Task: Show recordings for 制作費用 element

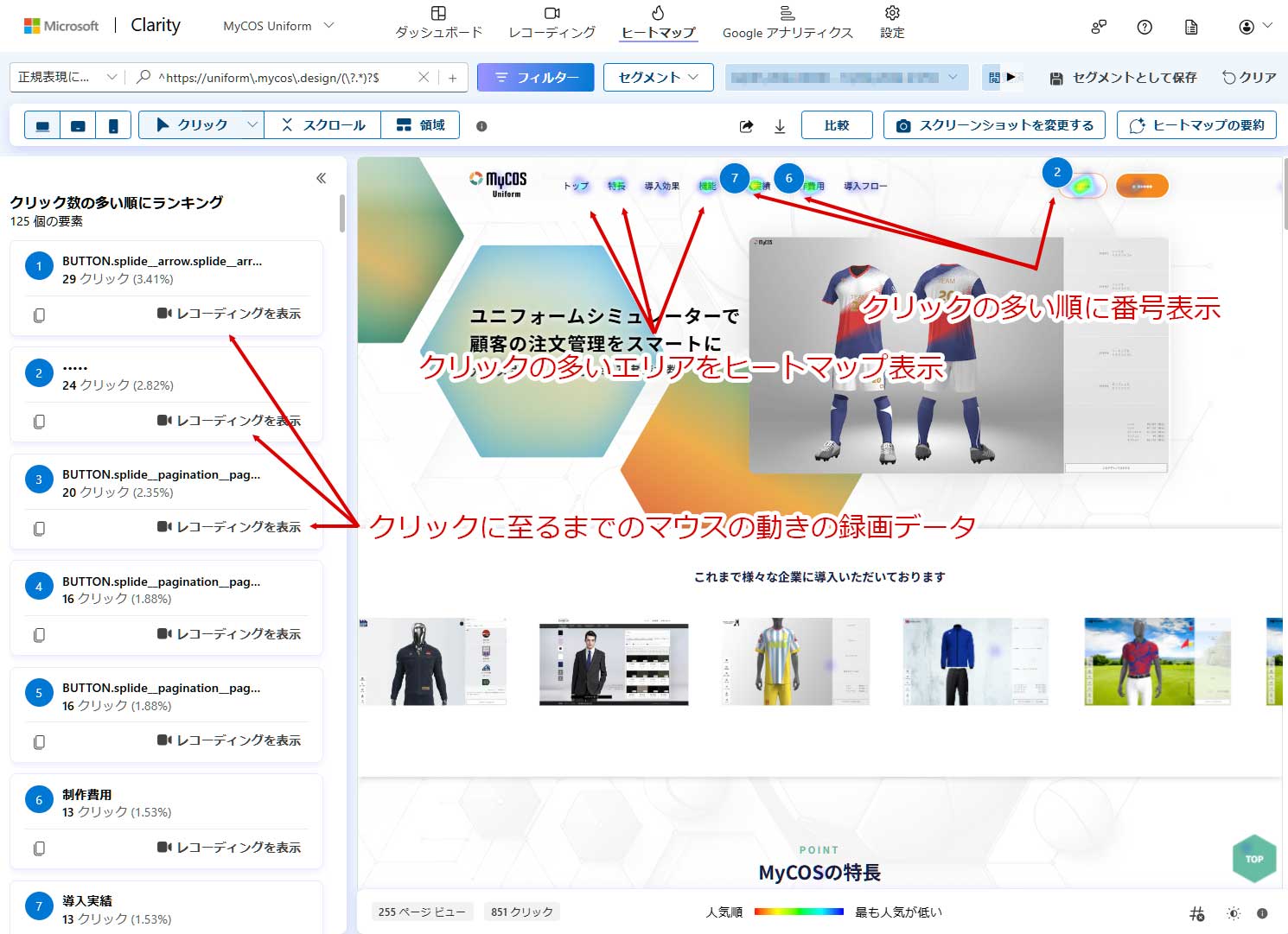Action: click(x=229, y=848)
